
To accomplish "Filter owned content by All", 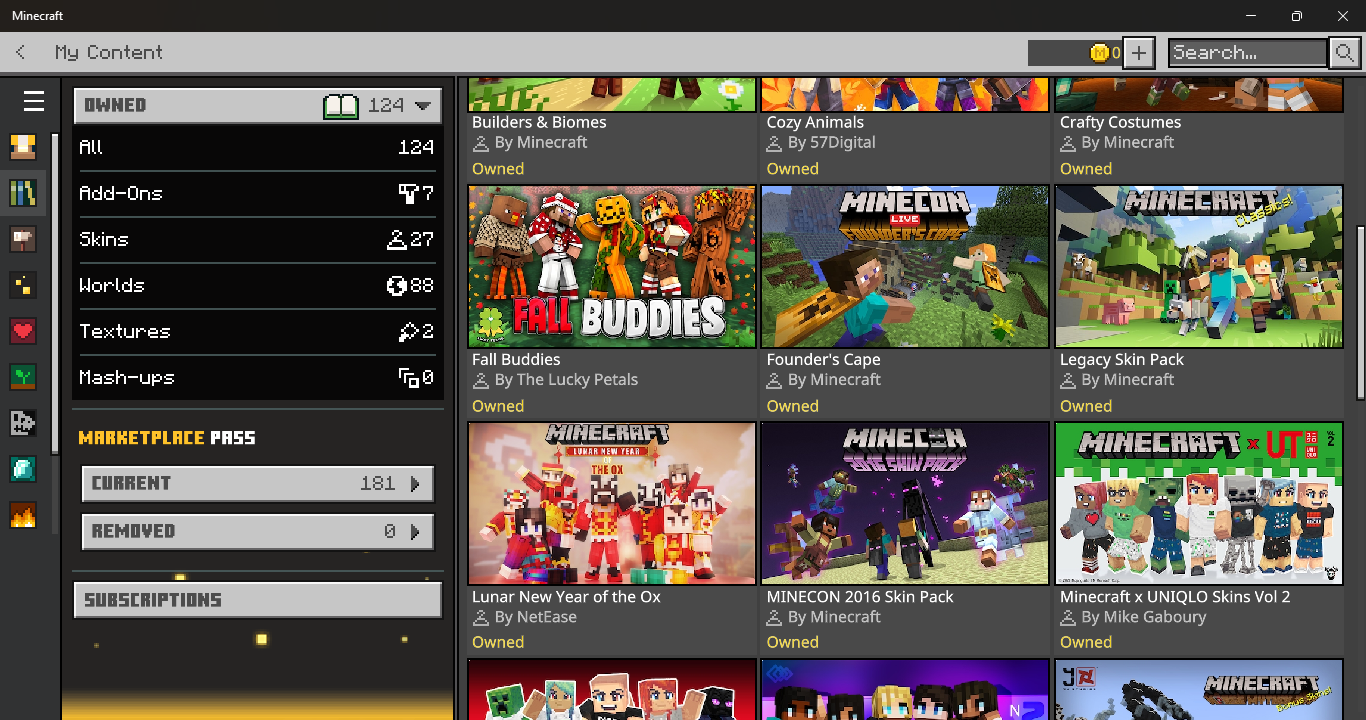I will tap(258, 147).
